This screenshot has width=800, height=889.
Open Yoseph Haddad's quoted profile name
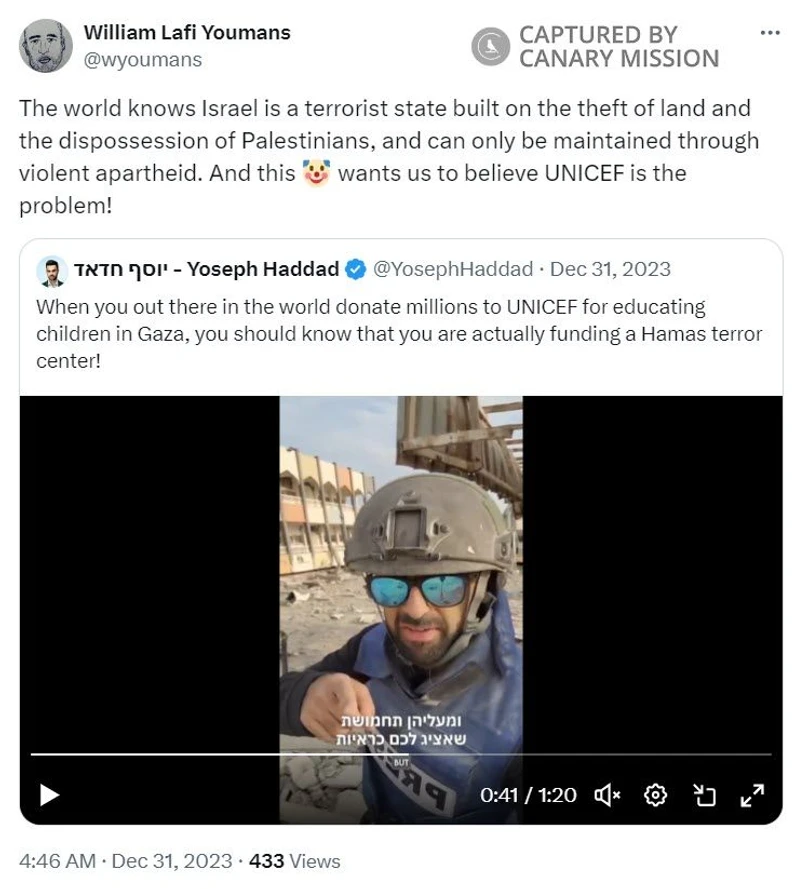click(x=206, y=269)
